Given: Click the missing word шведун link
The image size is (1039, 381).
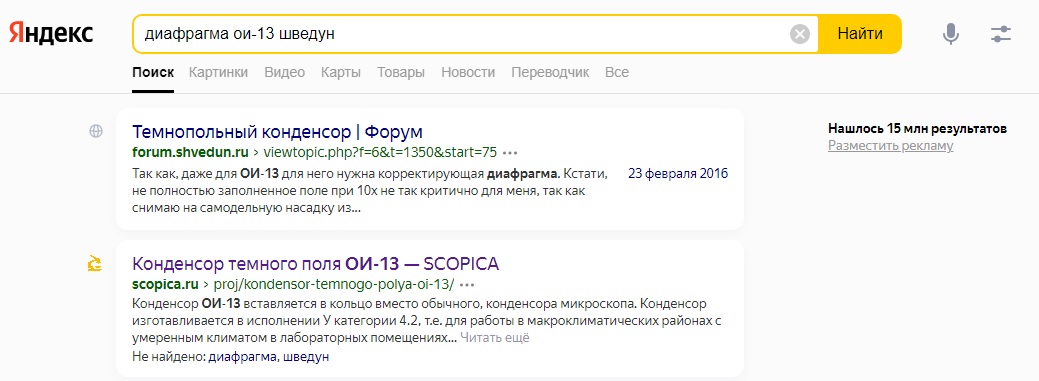Looking at the screenshot, I should click(x=306, y=357).
